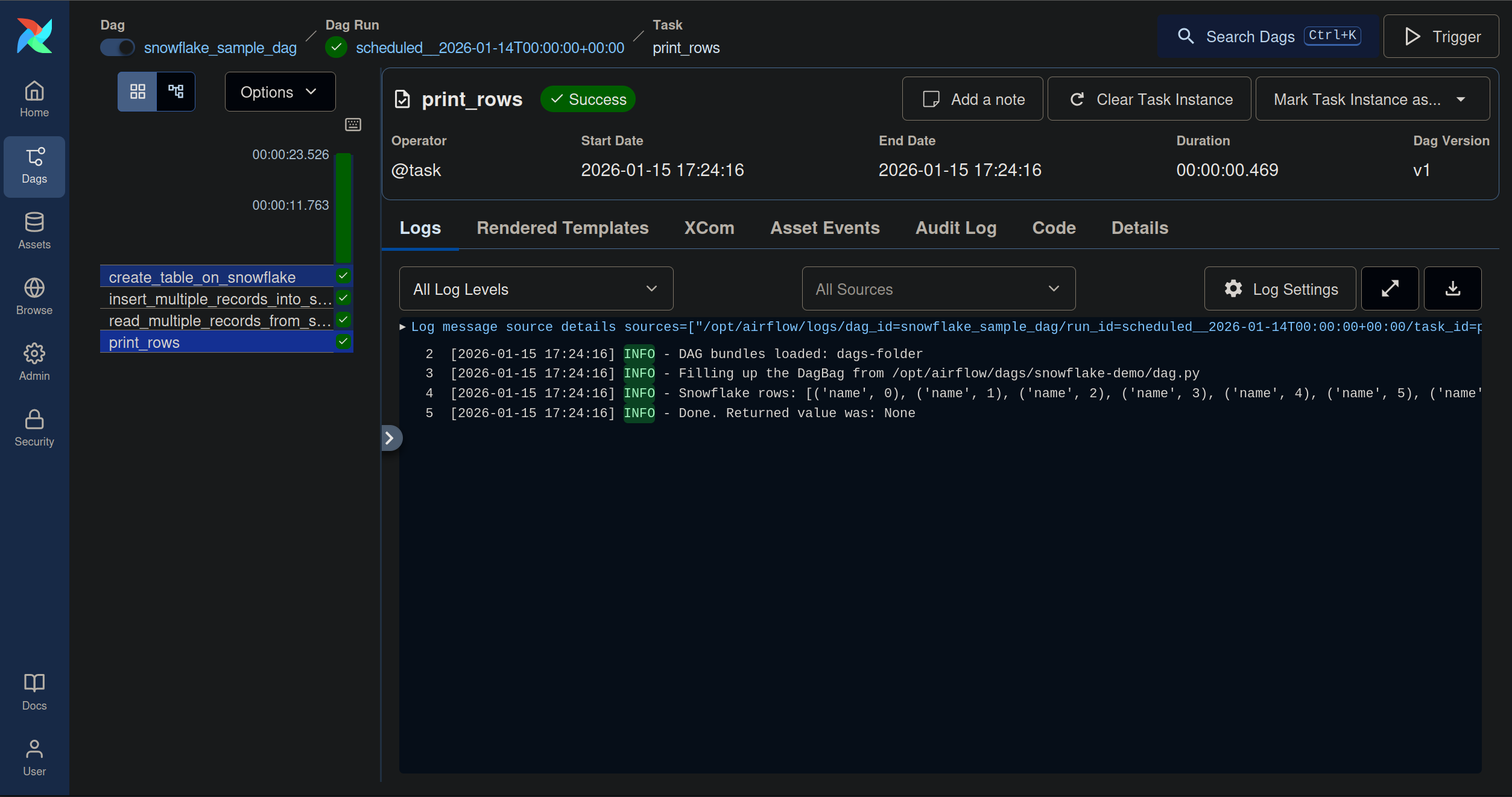This screenshot has width=1512, height=797.
Task: Click the green run duration bar
Action: 343,209
